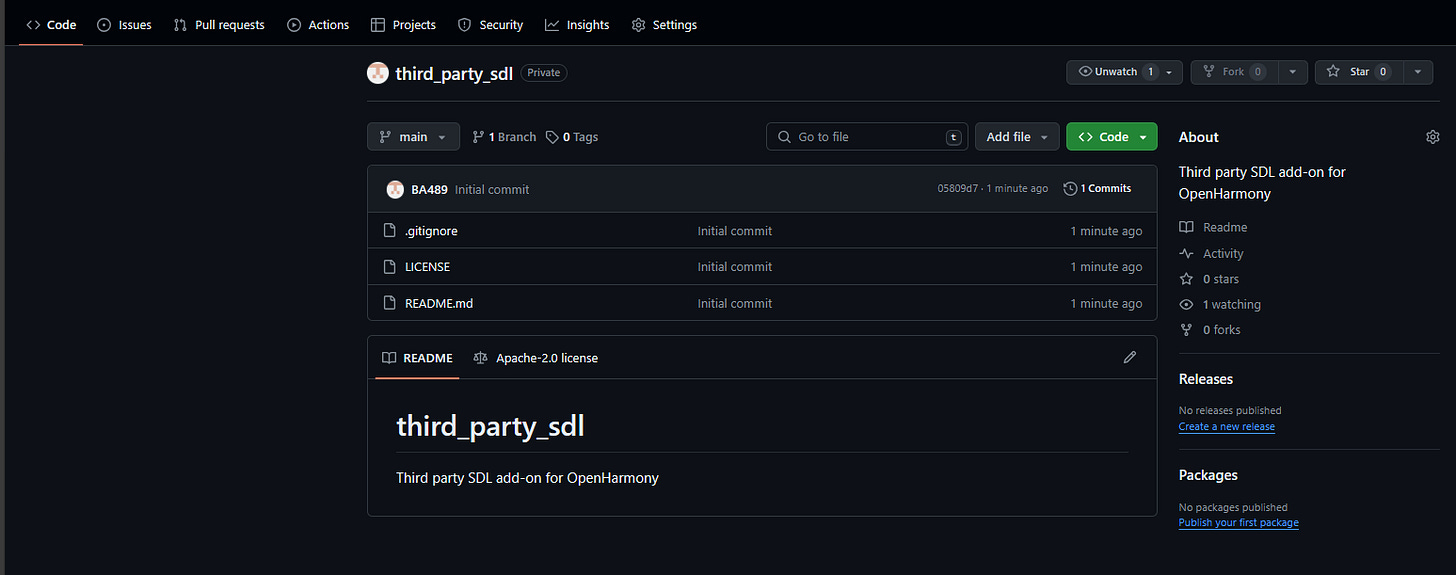Screen dimensions: 1456x575
Task: View the 0 Tags link
Action: [572, 137]
